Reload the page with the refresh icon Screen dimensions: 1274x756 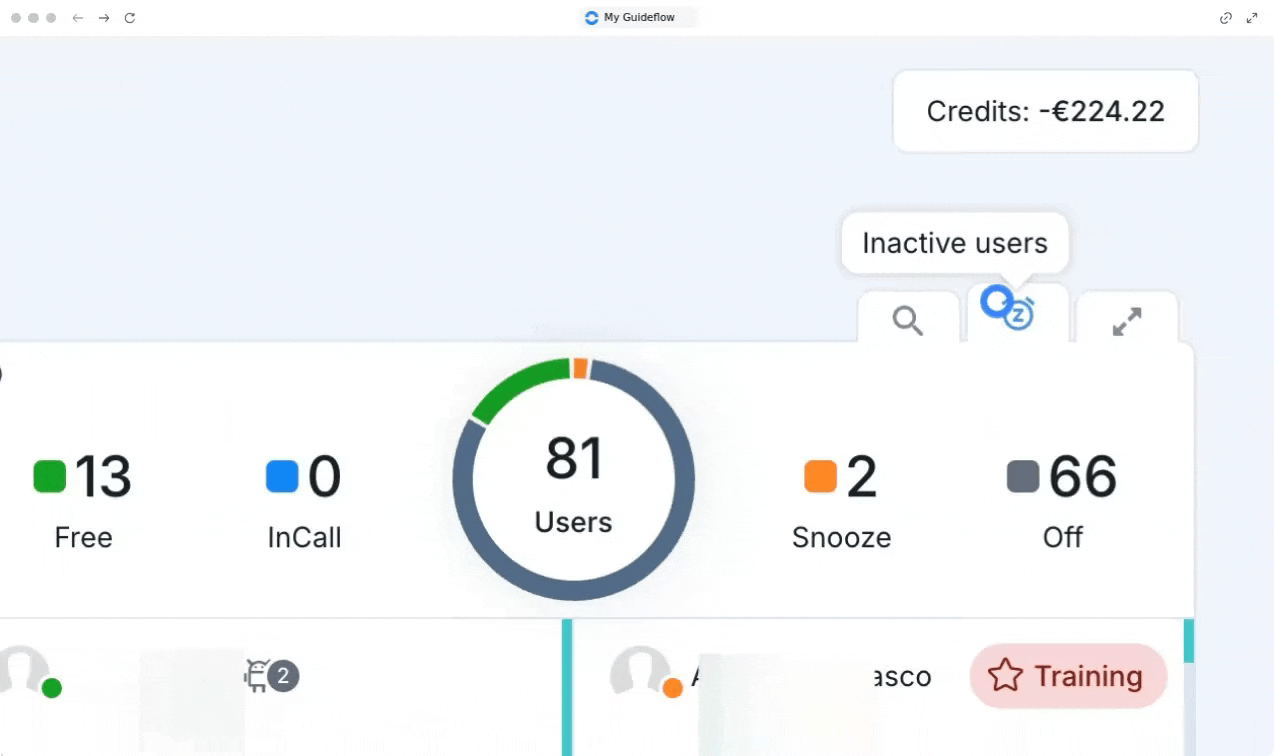130,18
